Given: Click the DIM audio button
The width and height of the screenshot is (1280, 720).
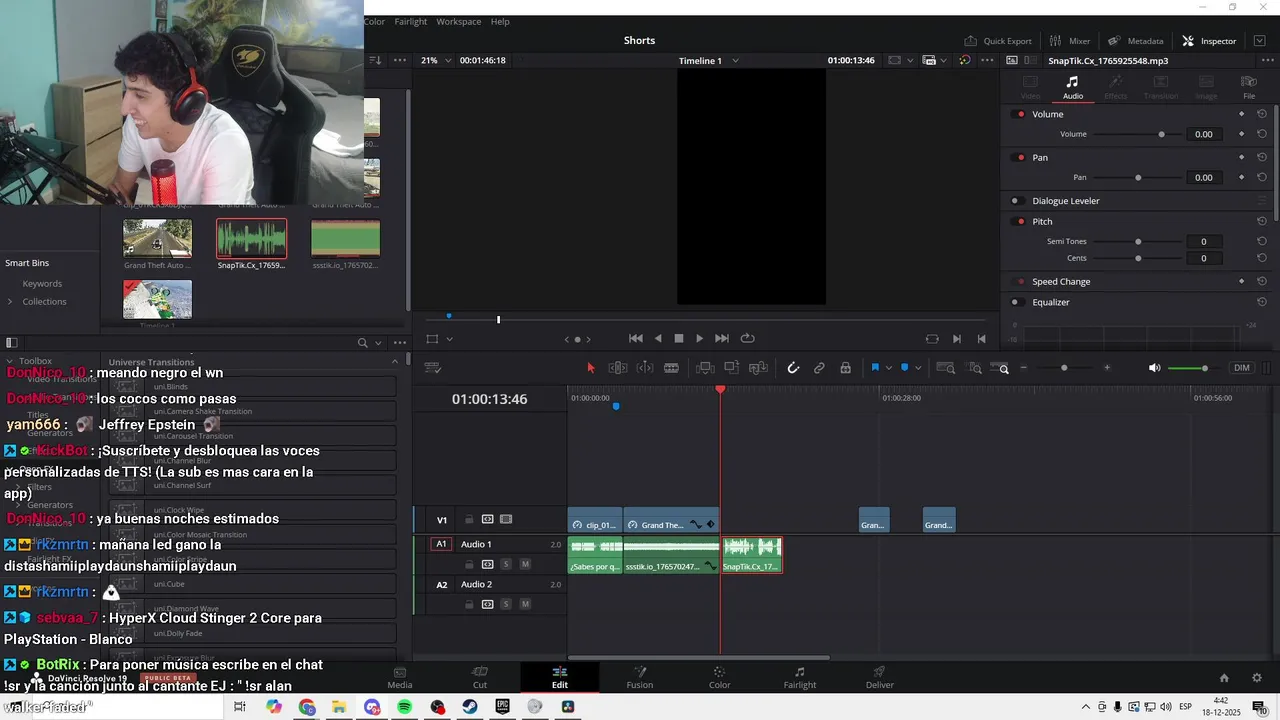Looking at the screenshot, I should point(1241,368).
